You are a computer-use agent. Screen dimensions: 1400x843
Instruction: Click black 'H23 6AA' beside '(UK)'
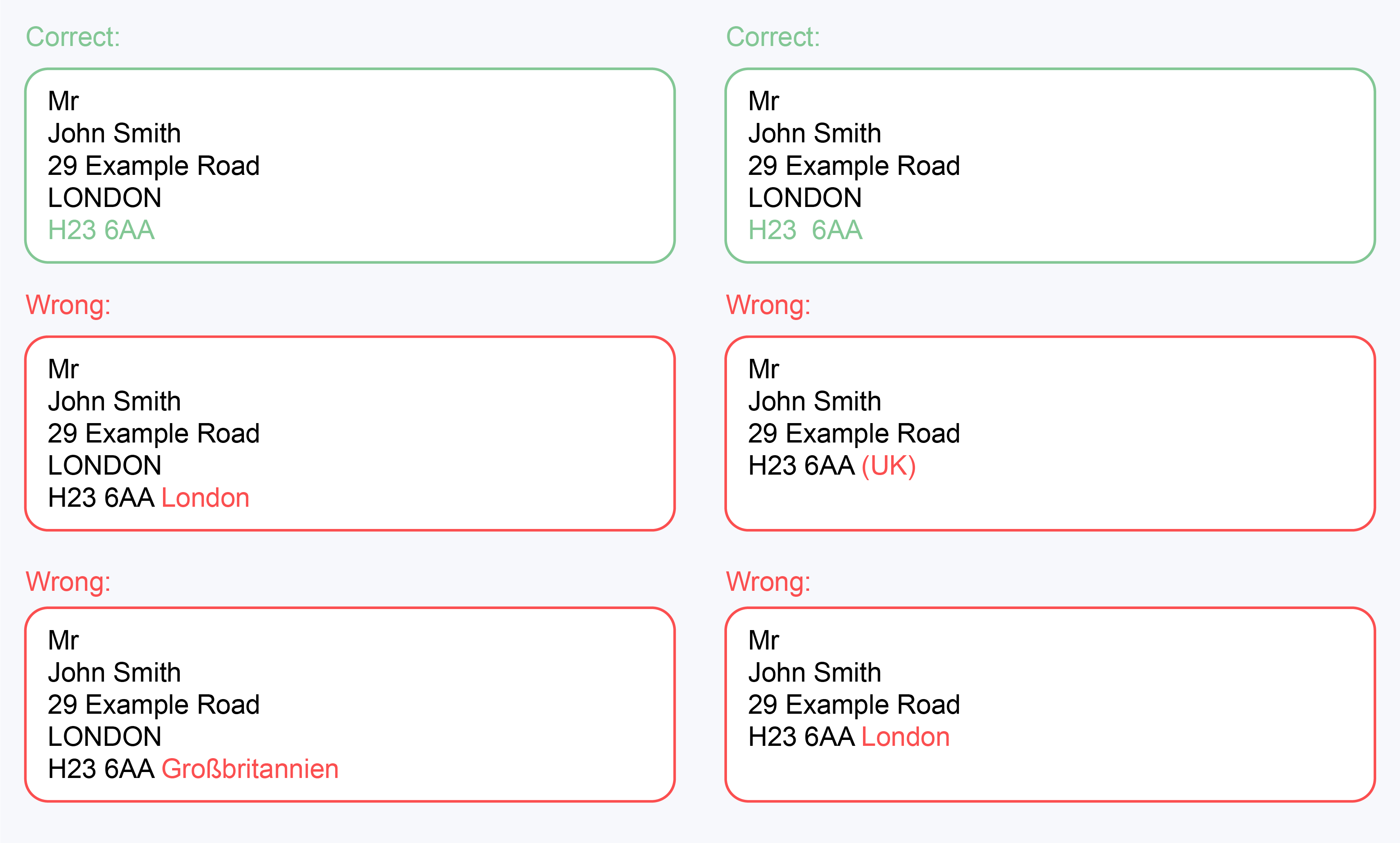tap(801, 466)
